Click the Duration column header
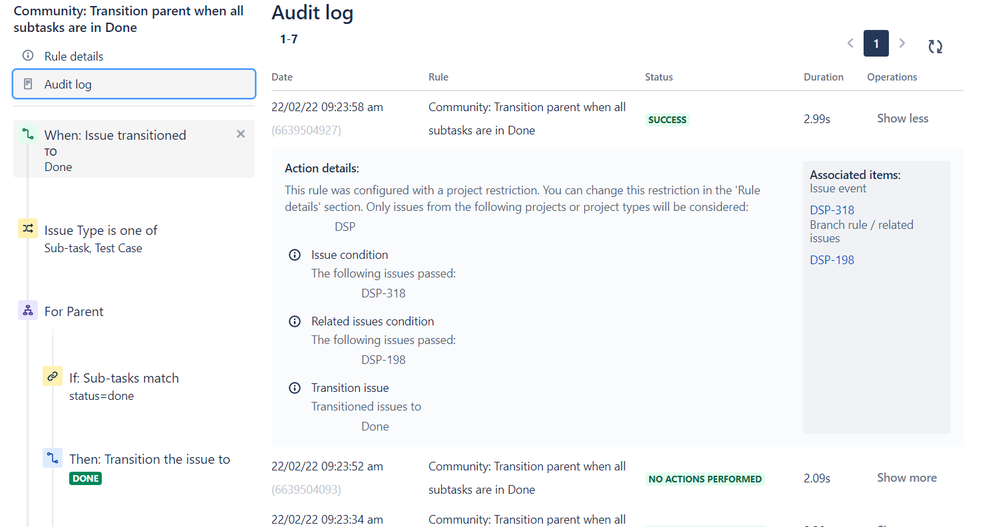Viewport: 998px width, 527px height. (824, 77)
